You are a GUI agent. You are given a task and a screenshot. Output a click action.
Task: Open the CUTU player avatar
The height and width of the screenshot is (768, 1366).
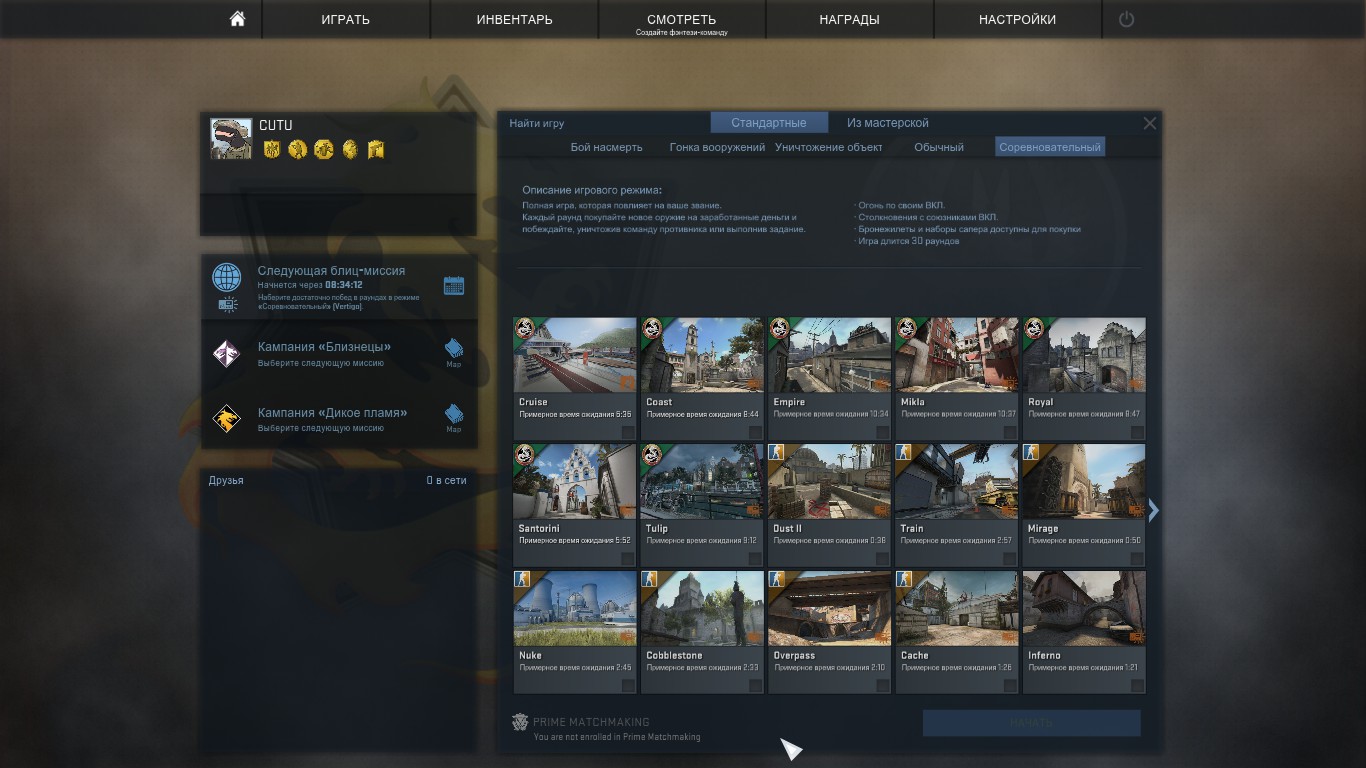(x=231, y=139)
